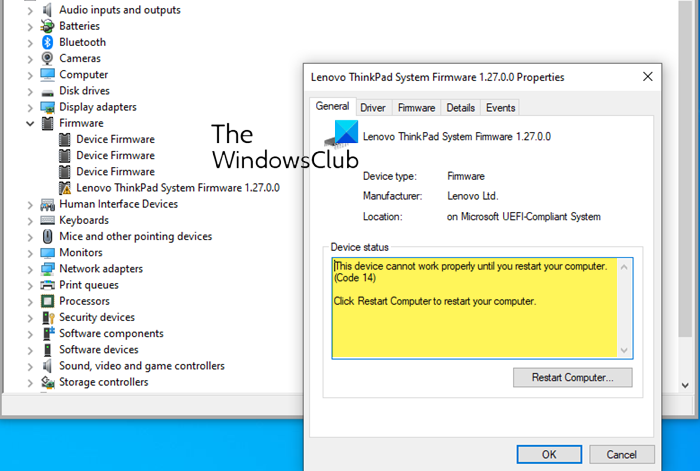Viewport: 700px width, 471px height.
Task: Click the Batteries category icon
Action: (47, 26)
